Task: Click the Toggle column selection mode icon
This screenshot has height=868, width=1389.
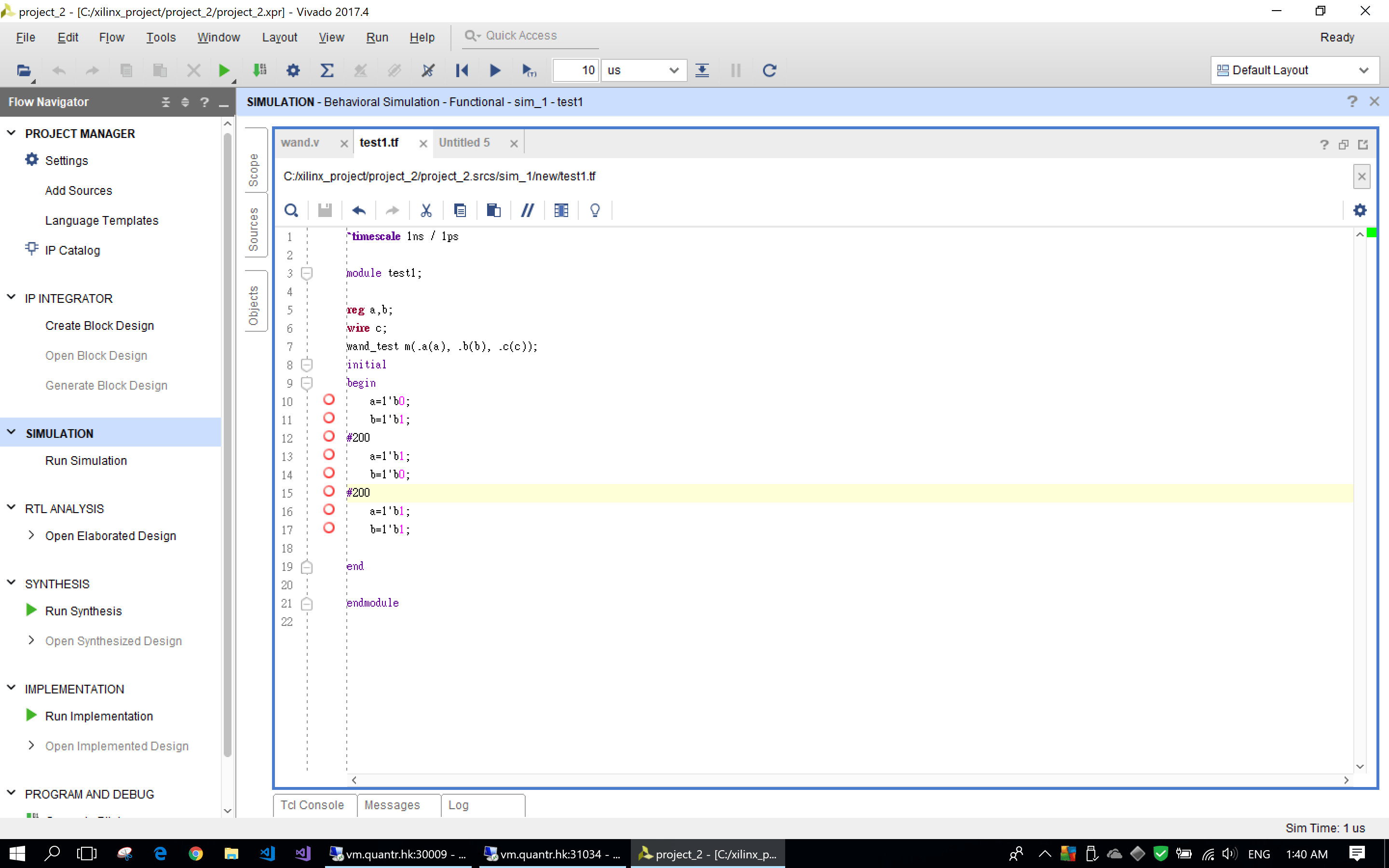Action: [x=561, y=210]
